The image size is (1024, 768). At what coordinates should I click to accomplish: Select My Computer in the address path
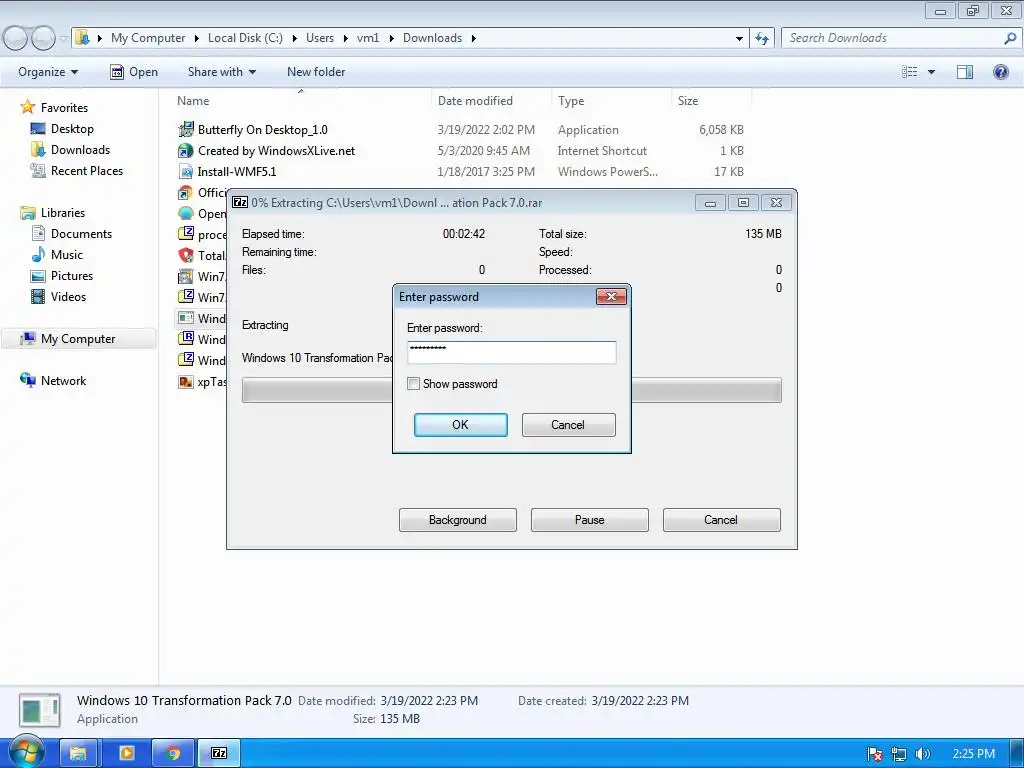[148, 38]
